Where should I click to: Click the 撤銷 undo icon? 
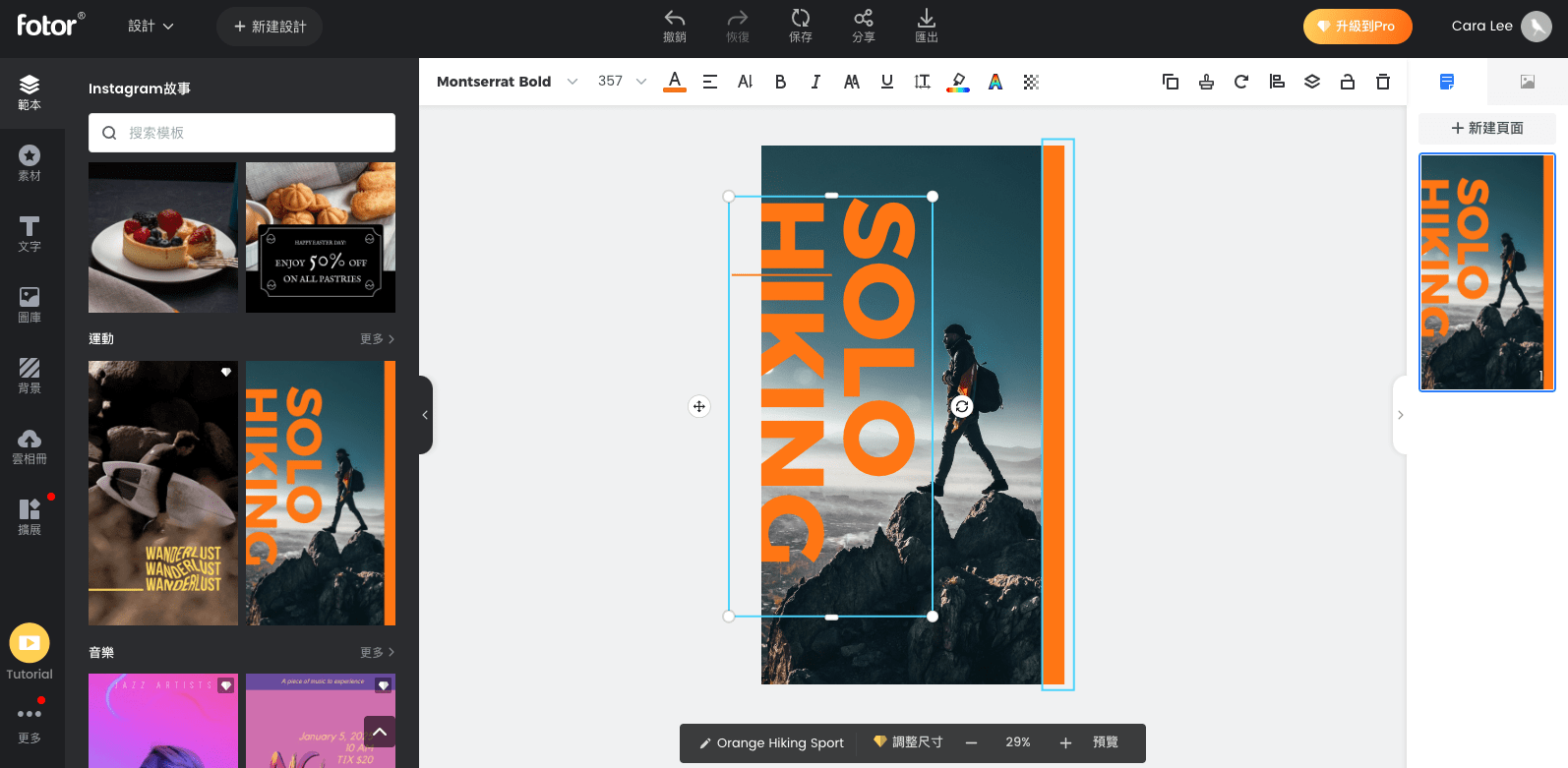click(675, 26)
